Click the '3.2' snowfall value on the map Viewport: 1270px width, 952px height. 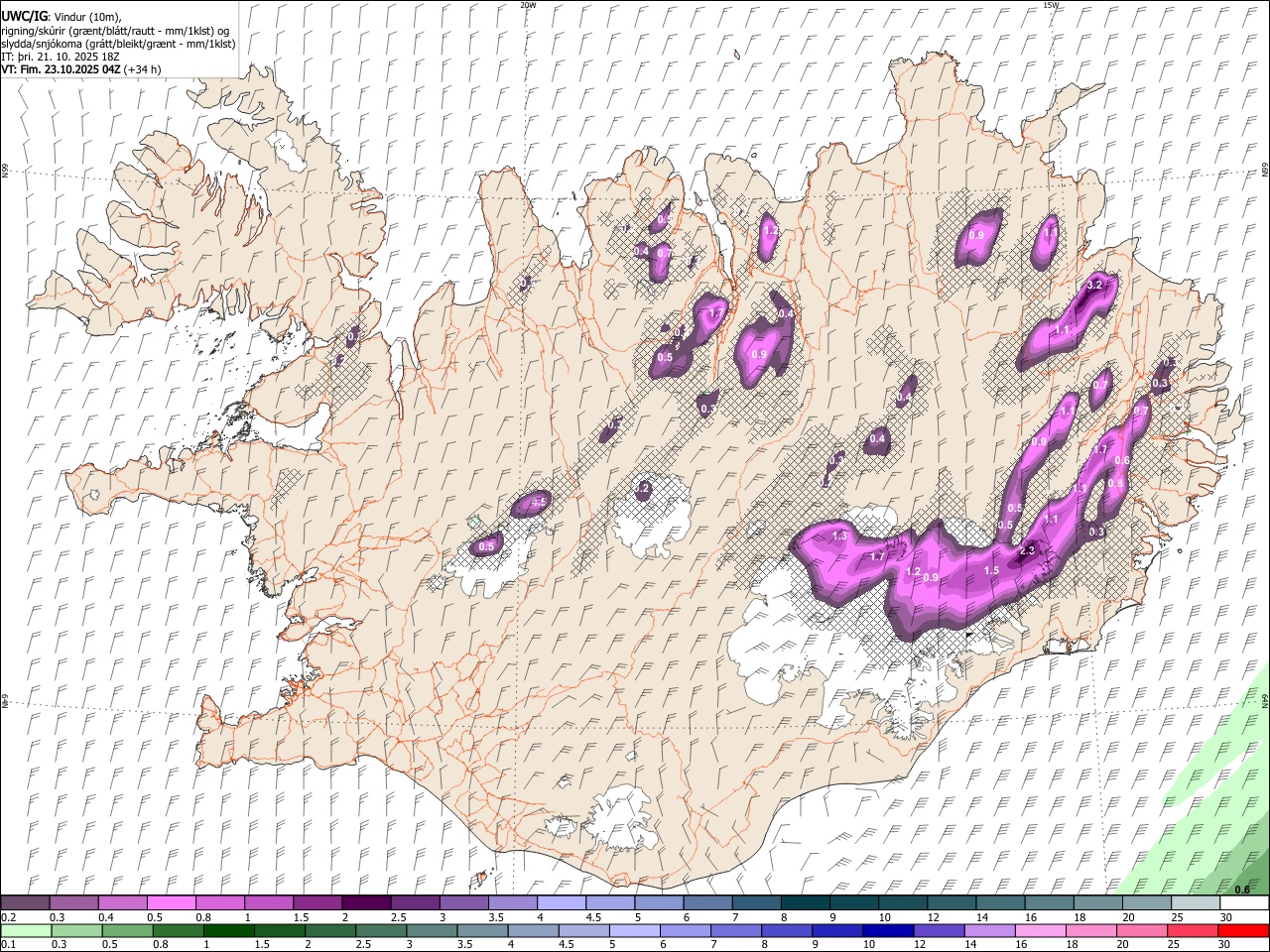click(1095, 285)
